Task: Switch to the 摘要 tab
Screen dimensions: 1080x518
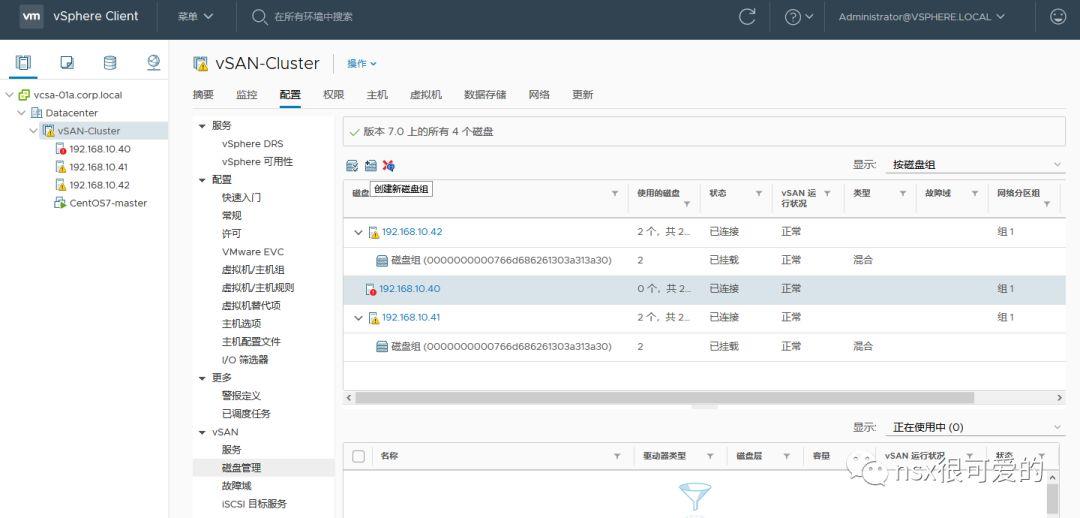Action: [203, 95]
